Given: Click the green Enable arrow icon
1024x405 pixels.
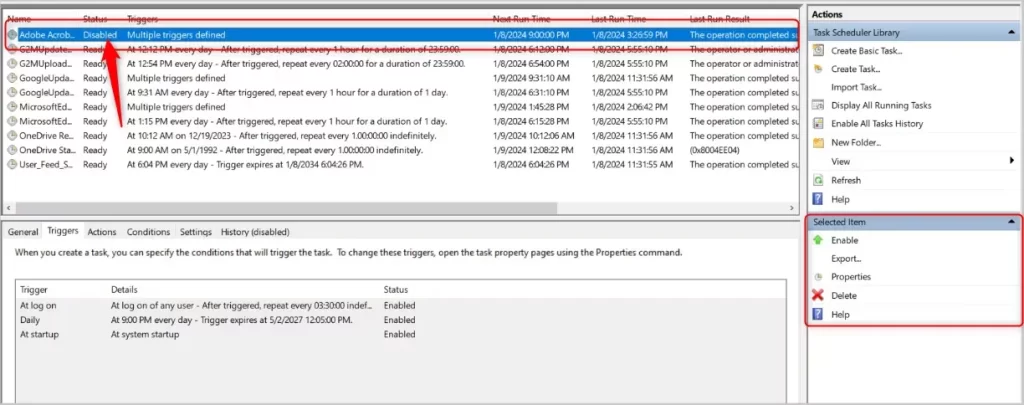Looking at the screenshot, I should tap(818, 240).
